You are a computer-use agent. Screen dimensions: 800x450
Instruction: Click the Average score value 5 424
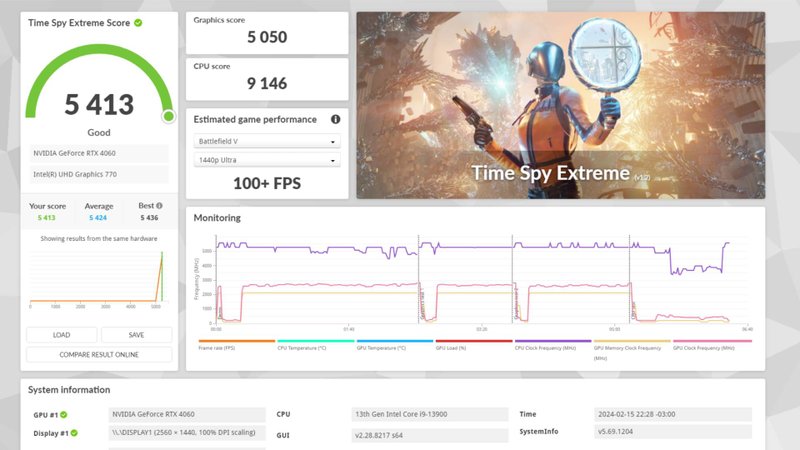click(98, 218)
